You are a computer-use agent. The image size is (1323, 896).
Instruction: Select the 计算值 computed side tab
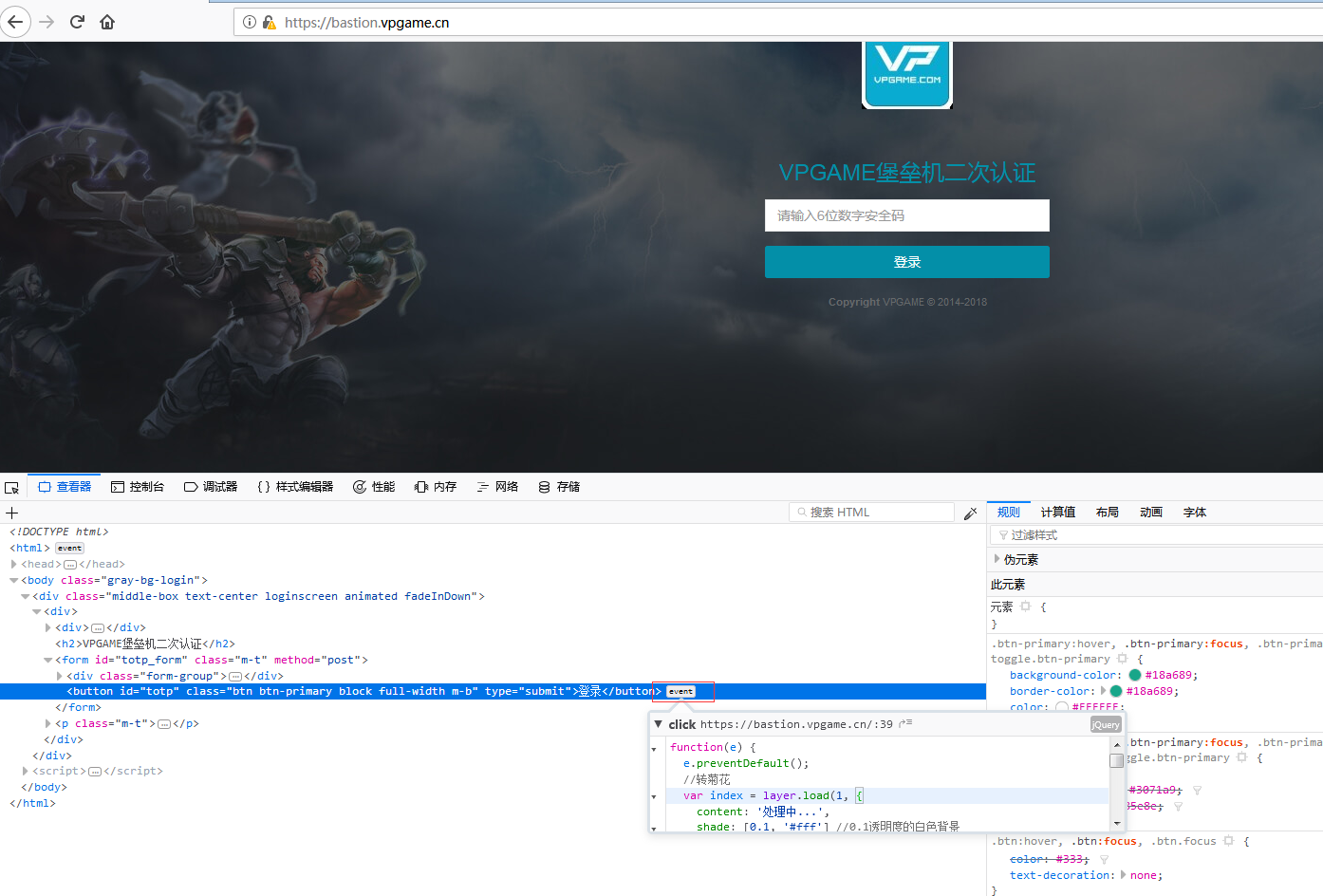(x=1058, y=513)
